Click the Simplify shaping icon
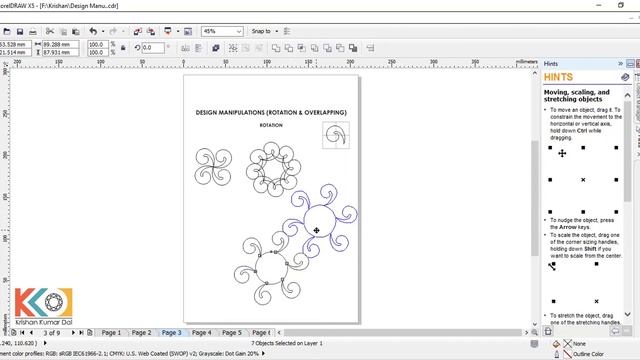Screen dimensions: 640x360 [x=314, y=48]
